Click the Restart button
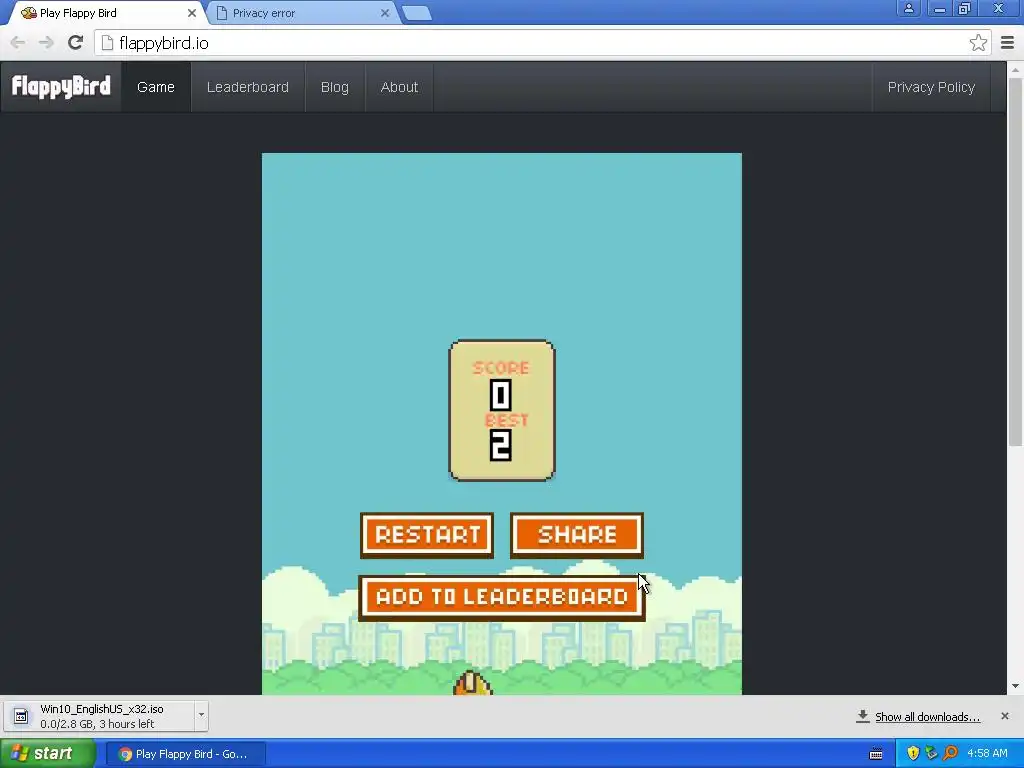 click(427, 536)
